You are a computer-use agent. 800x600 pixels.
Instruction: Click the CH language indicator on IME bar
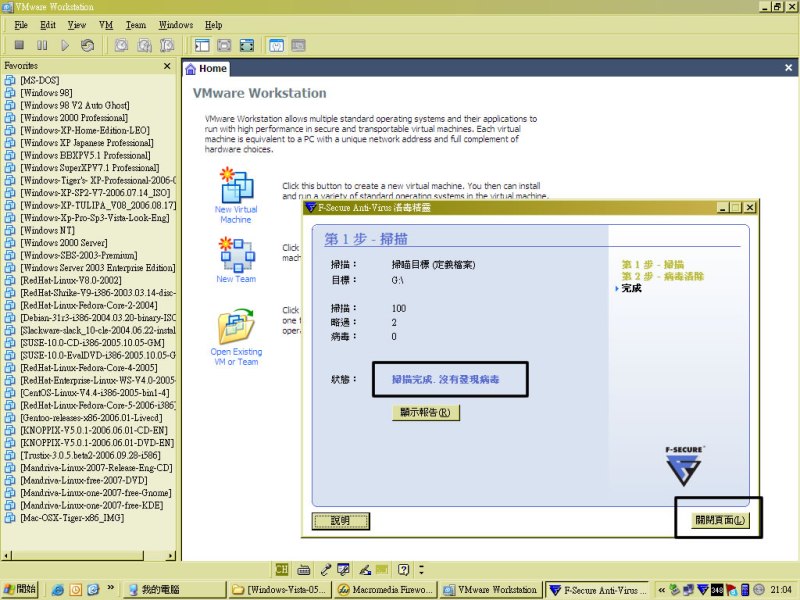(x=282, y=569)
